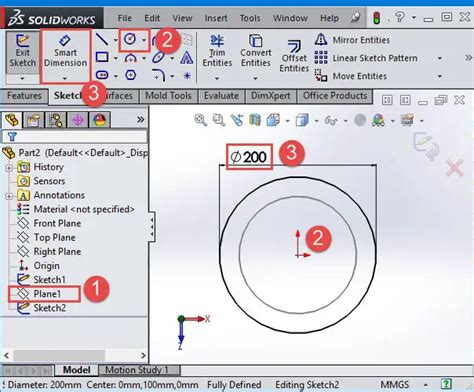Click the Zoom to Fit icon
The image size is (474, 392).
tap(201, 120)
